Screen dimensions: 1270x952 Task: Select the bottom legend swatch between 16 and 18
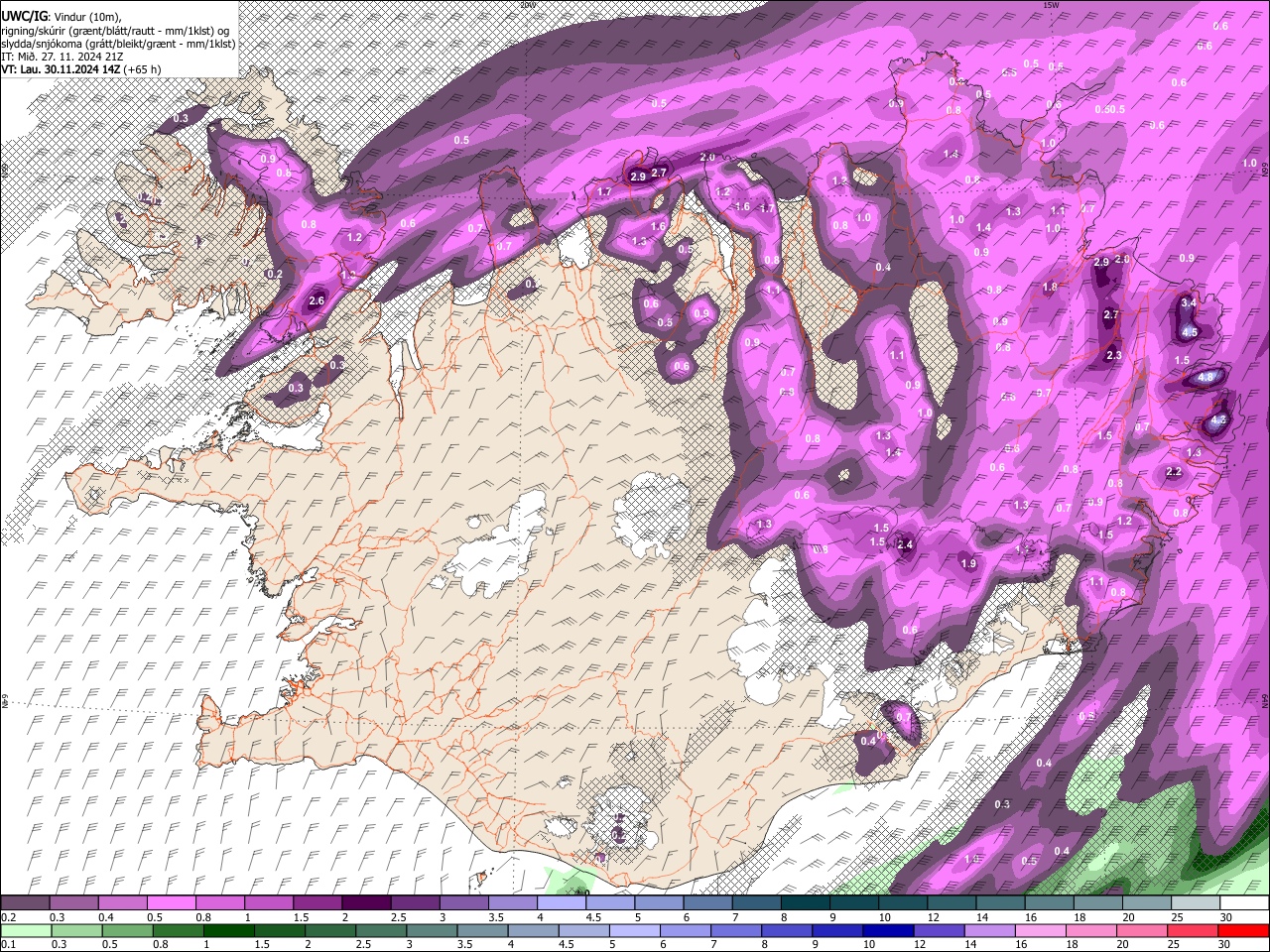point(1041,930)
